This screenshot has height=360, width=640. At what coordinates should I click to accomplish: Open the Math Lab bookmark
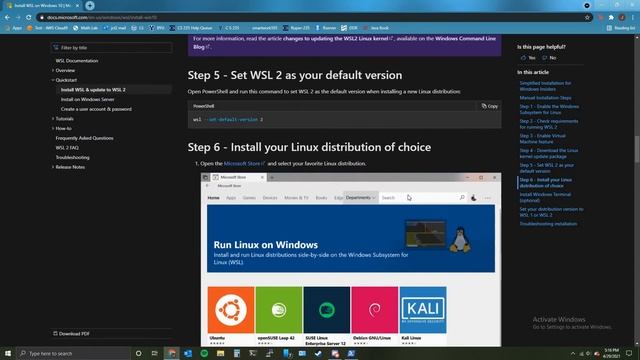(86, 28)
